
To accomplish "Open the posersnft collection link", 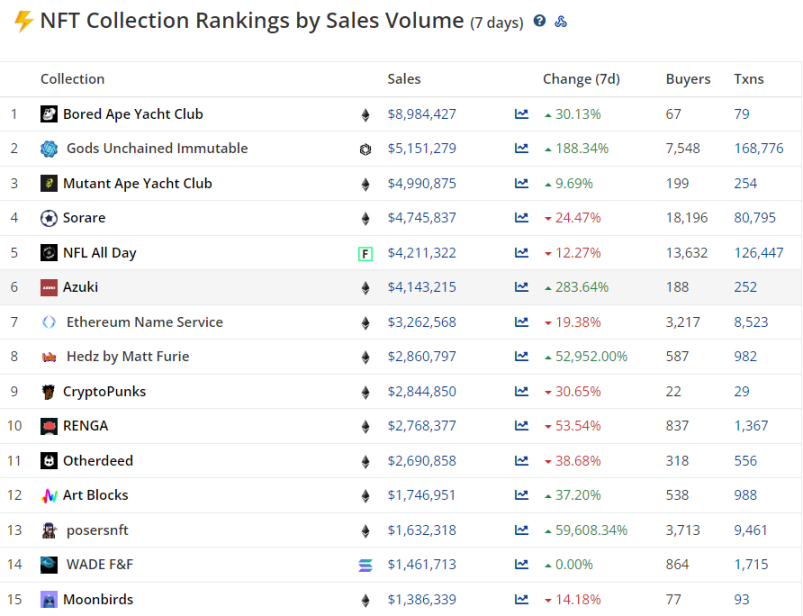I will tap(97, 530).
